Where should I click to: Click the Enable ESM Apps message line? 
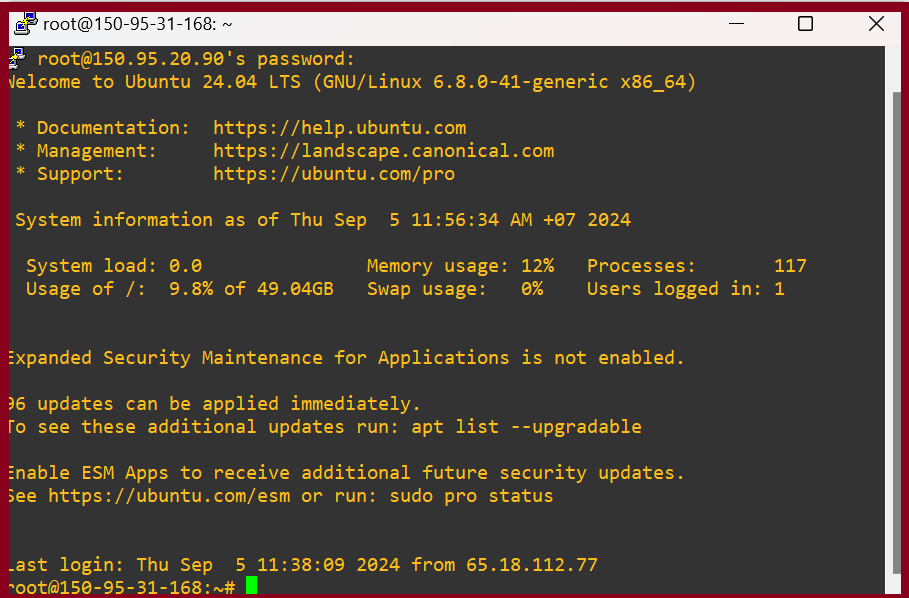pyautogui.click(x=347, y=473)
